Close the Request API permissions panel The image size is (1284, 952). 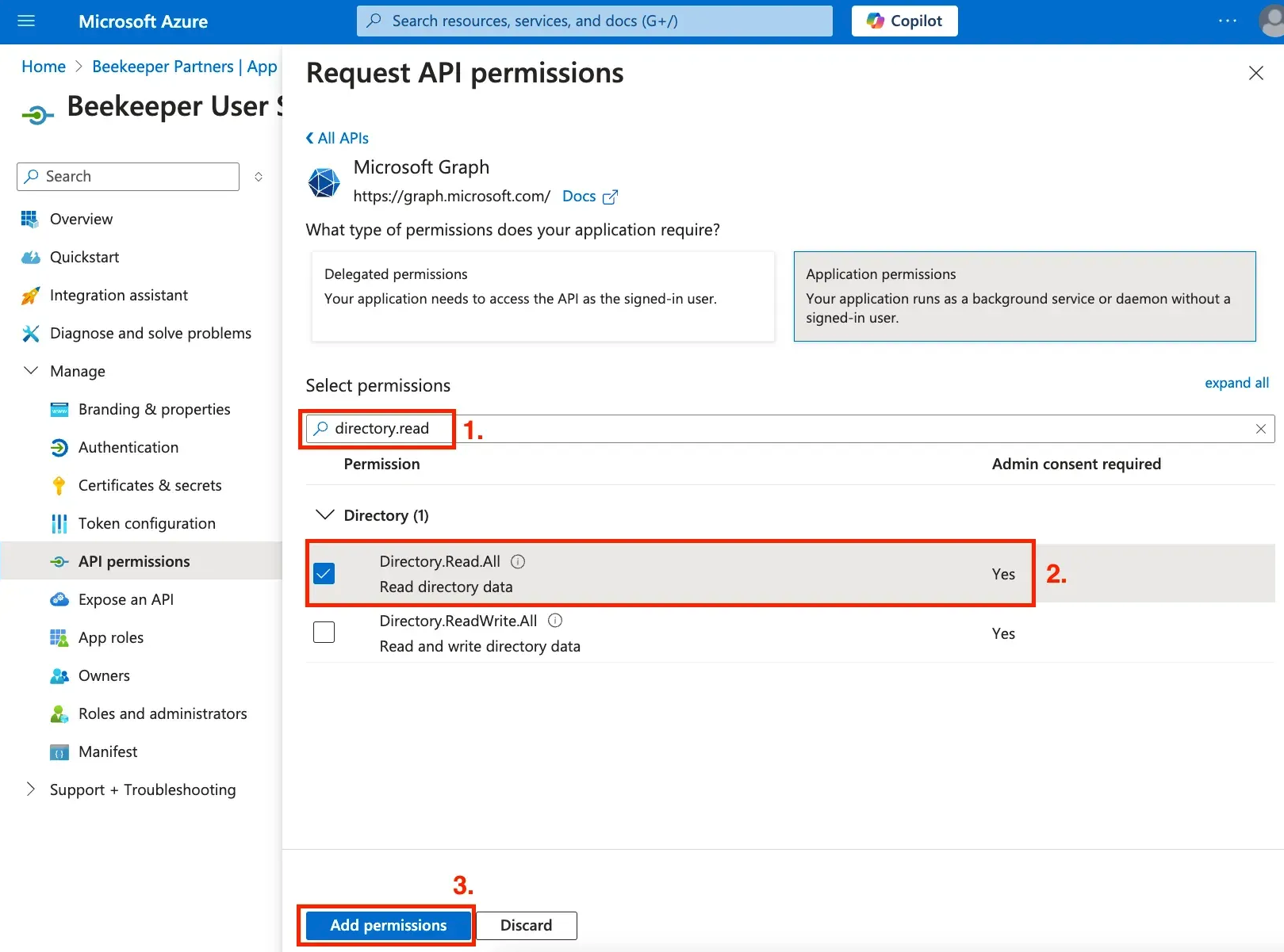tap(1256, 74)
